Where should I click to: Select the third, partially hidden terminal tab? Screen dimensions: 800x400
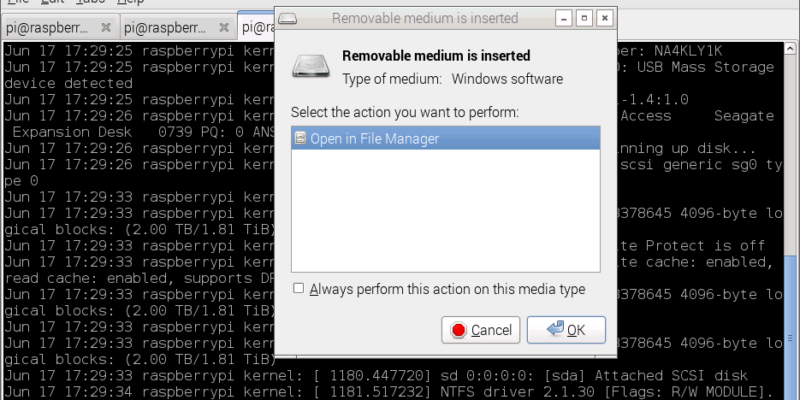[x=257, y=27]
